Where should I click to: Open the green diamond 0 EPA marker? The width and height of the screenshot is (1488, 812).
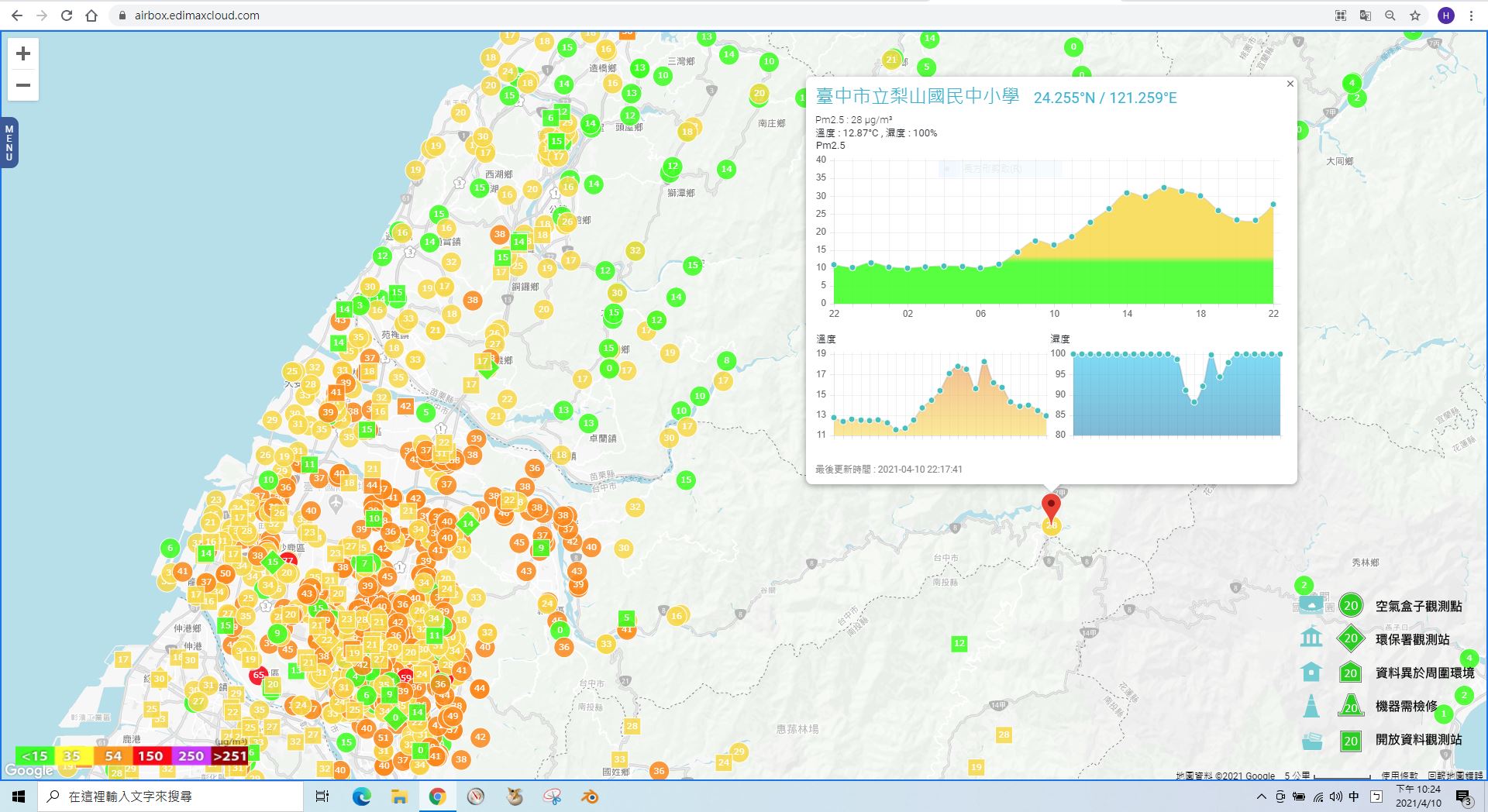(x=395, y=717)
